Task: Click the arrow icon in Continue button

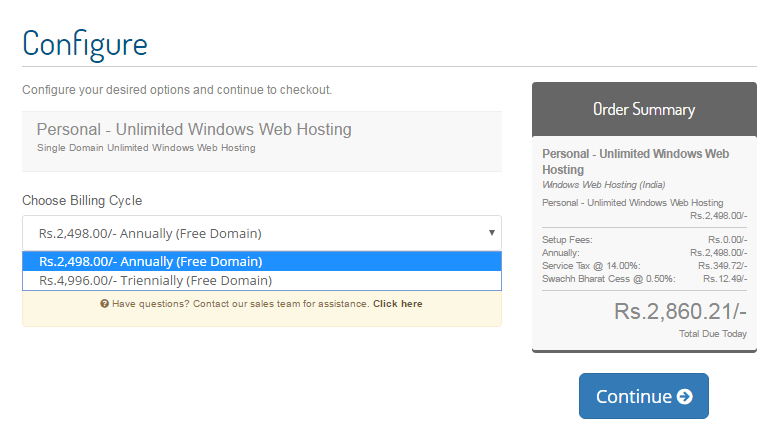Action: (684, 397)
